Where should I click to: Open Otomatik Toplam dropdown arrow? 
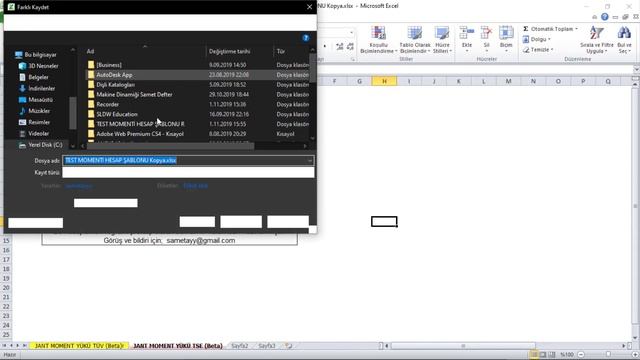click(576, 29)
